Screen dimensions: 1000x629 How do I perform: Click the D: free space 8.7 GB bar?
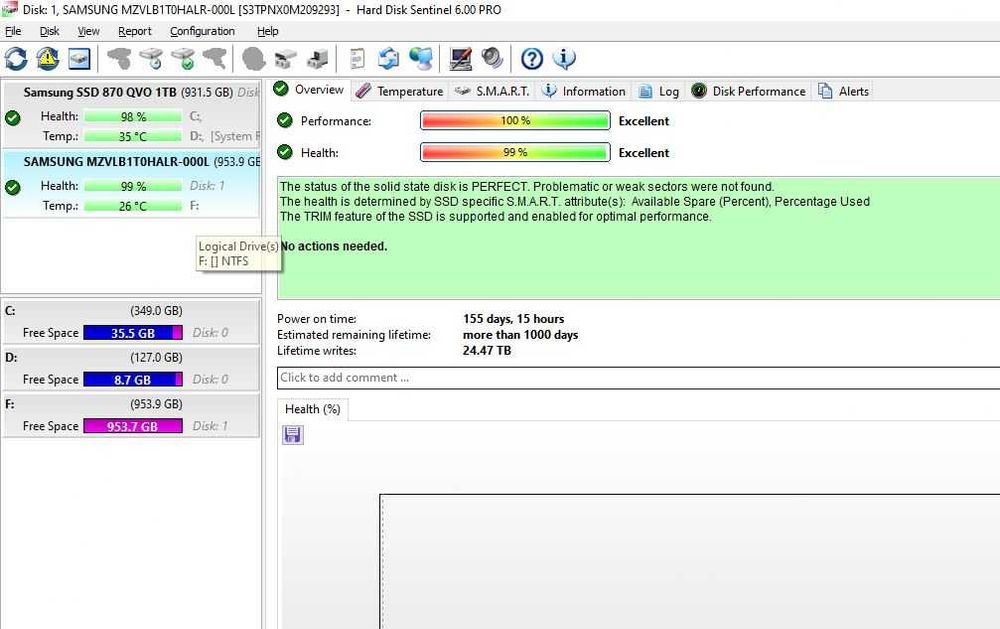click(133, 380)
